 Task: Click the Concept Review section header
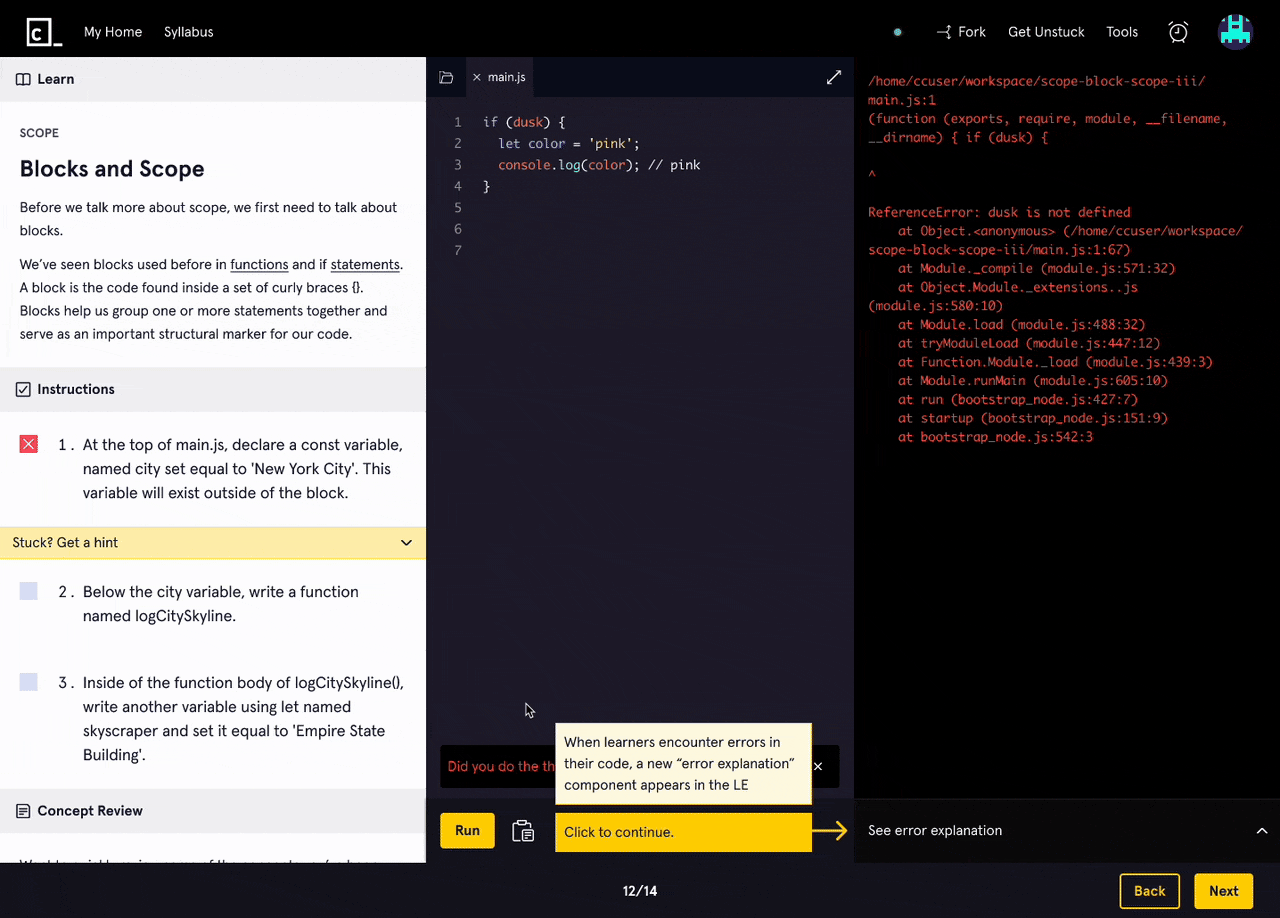(213, 811)
